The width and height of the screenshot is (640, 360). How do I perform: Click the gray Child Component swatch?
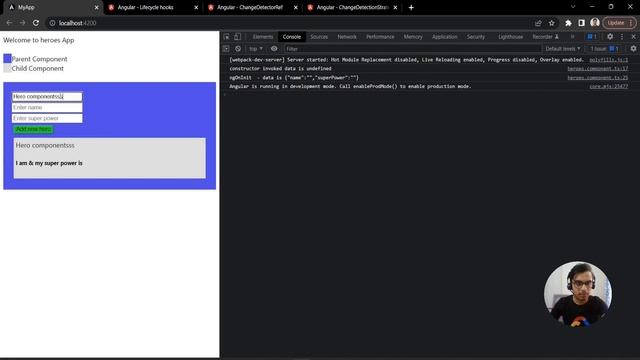[7, 68]
